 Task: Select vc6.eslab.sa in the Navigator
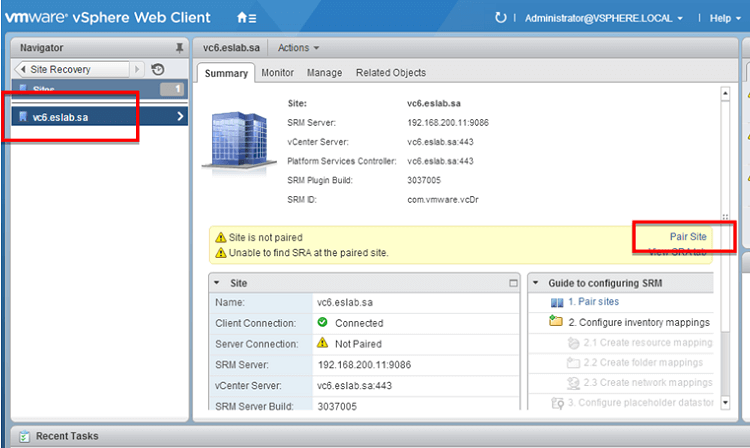(x=60, y=117)
